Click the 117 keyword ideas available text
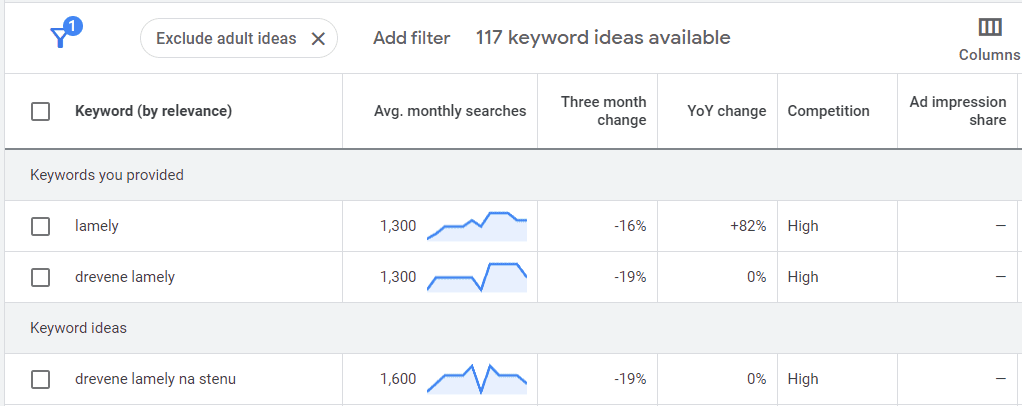This screenshot has width=1022, height=406. click(603, 38)
